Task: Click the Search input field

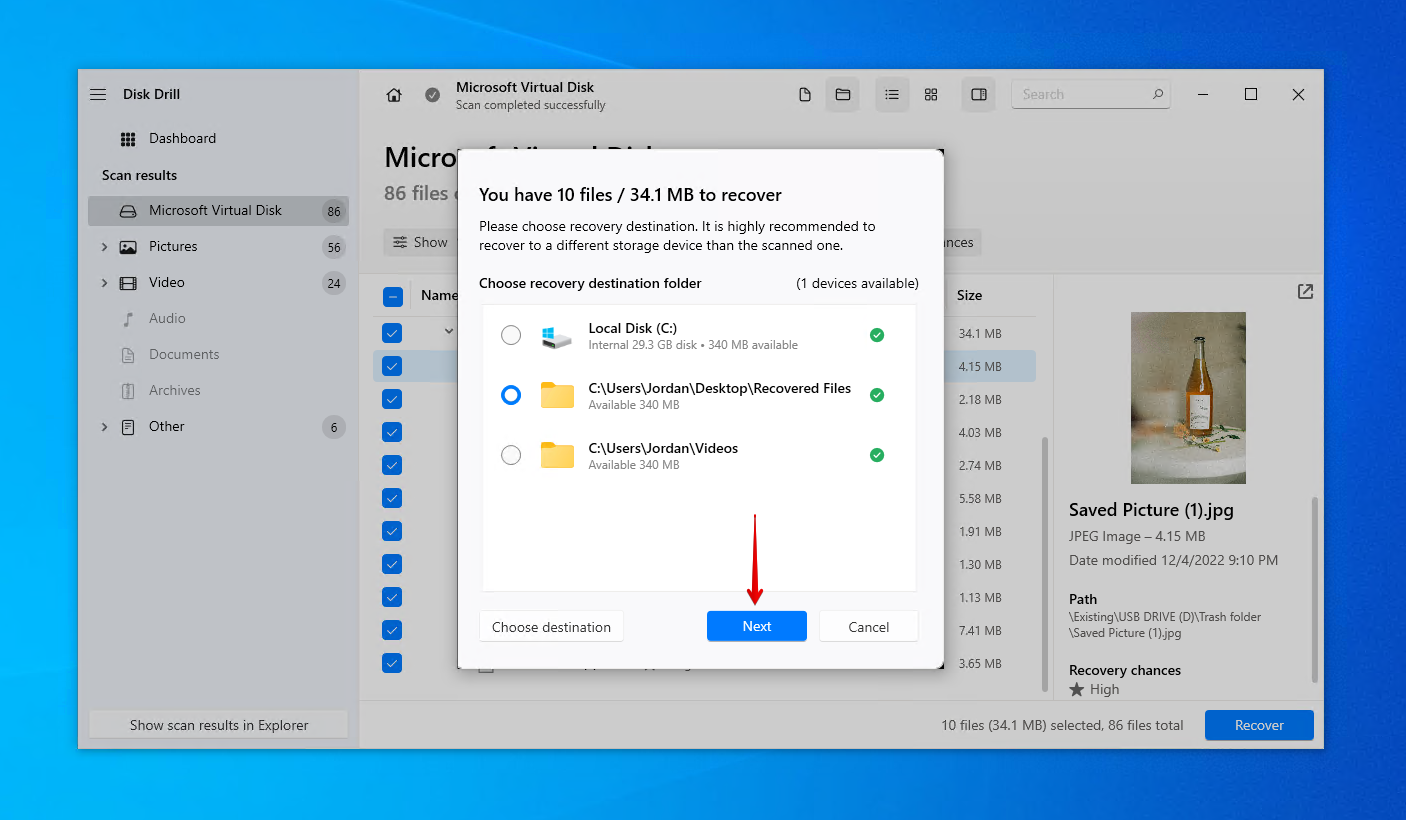Action: [1080, 95]
